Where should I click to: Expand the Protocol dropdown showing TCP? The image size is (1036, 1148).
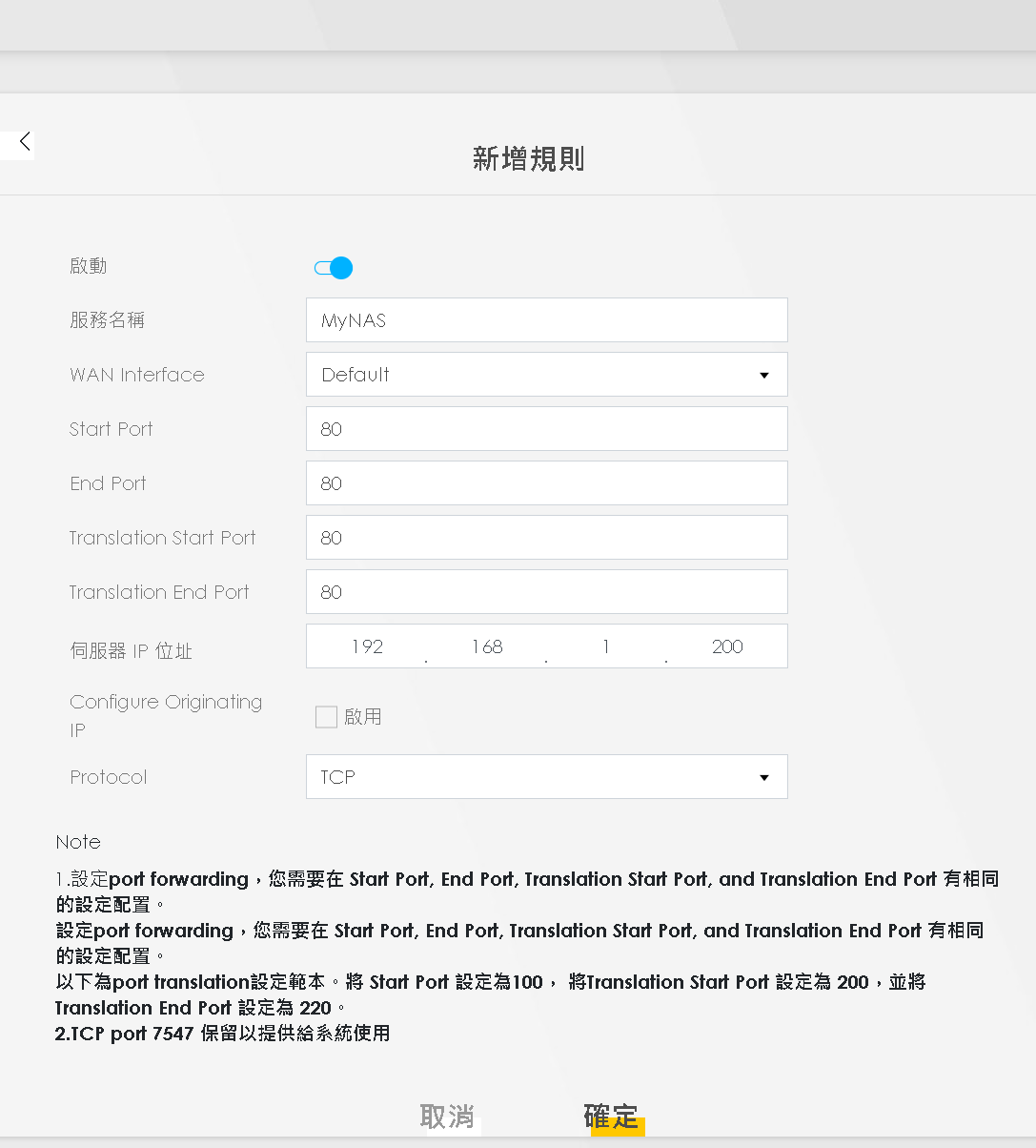pos(546,777)
